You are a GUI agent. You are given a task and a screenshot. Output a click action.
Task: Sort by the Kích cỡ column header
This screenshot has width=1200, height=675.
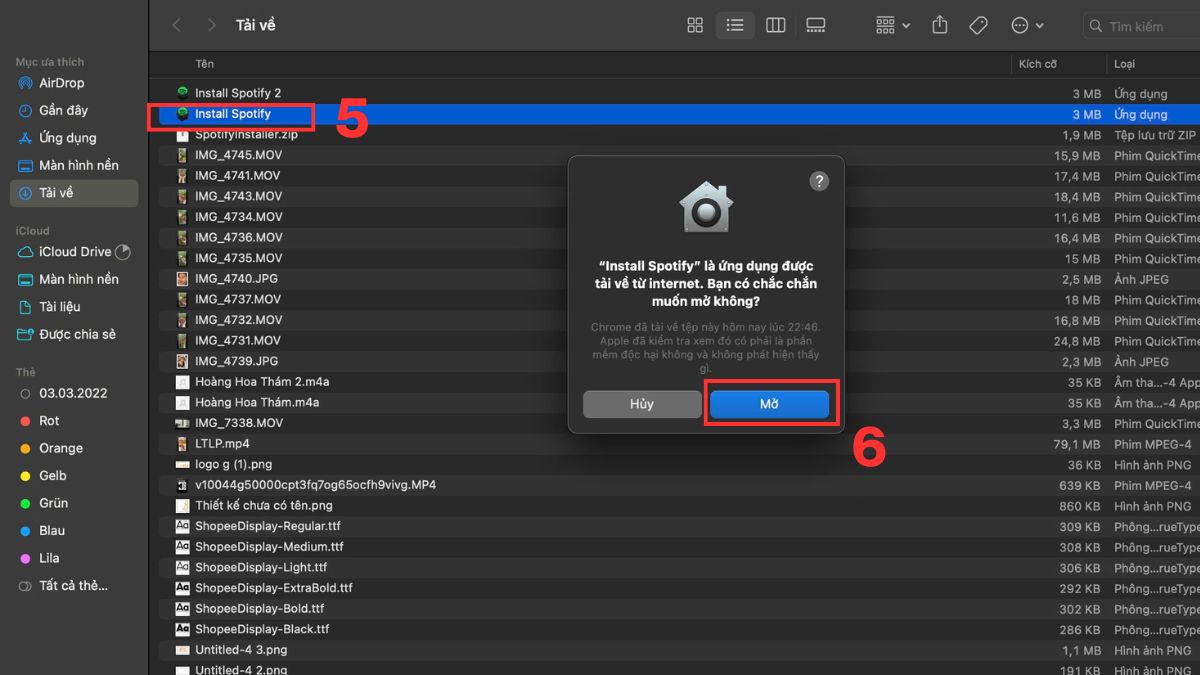coord(1038,64)
